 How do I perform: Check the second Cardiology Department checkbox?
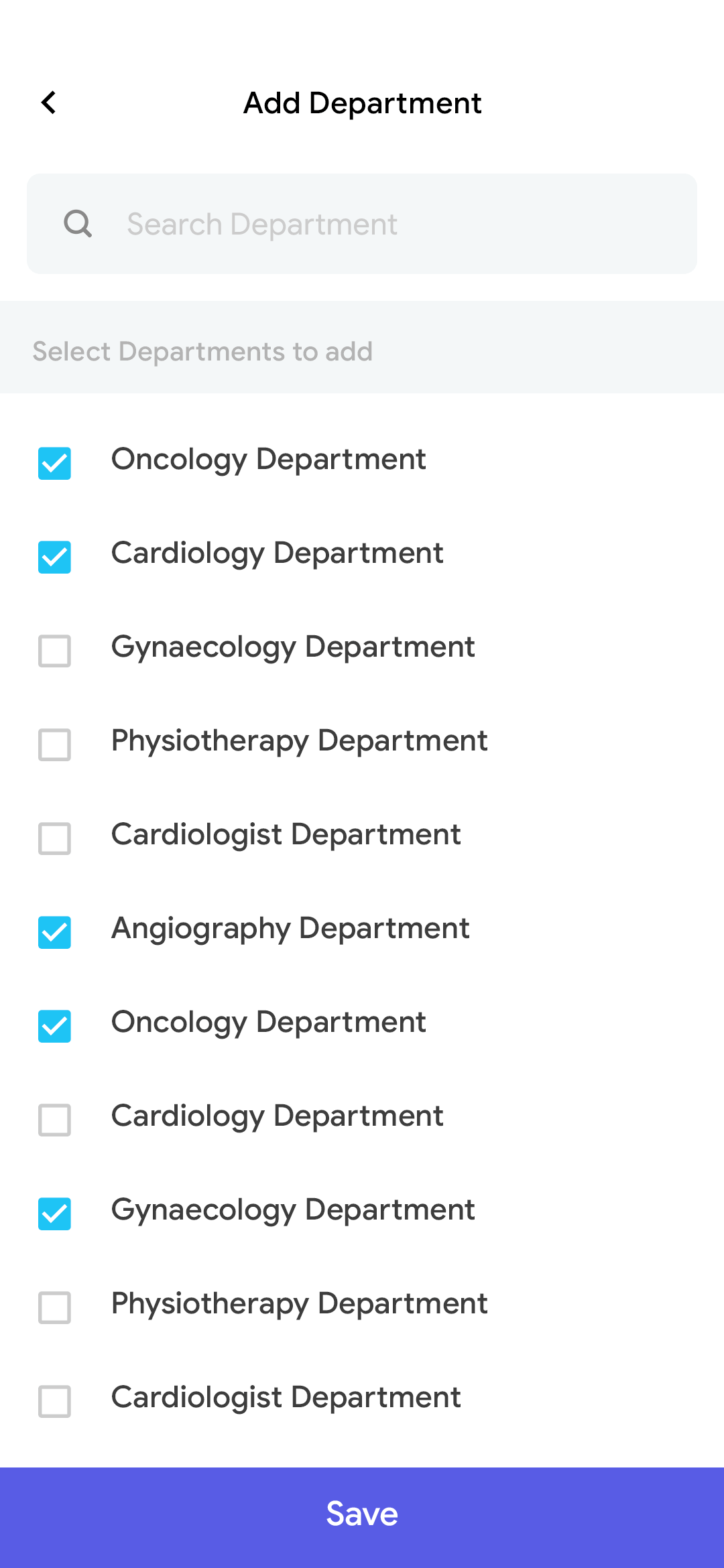pos(54,1120)
